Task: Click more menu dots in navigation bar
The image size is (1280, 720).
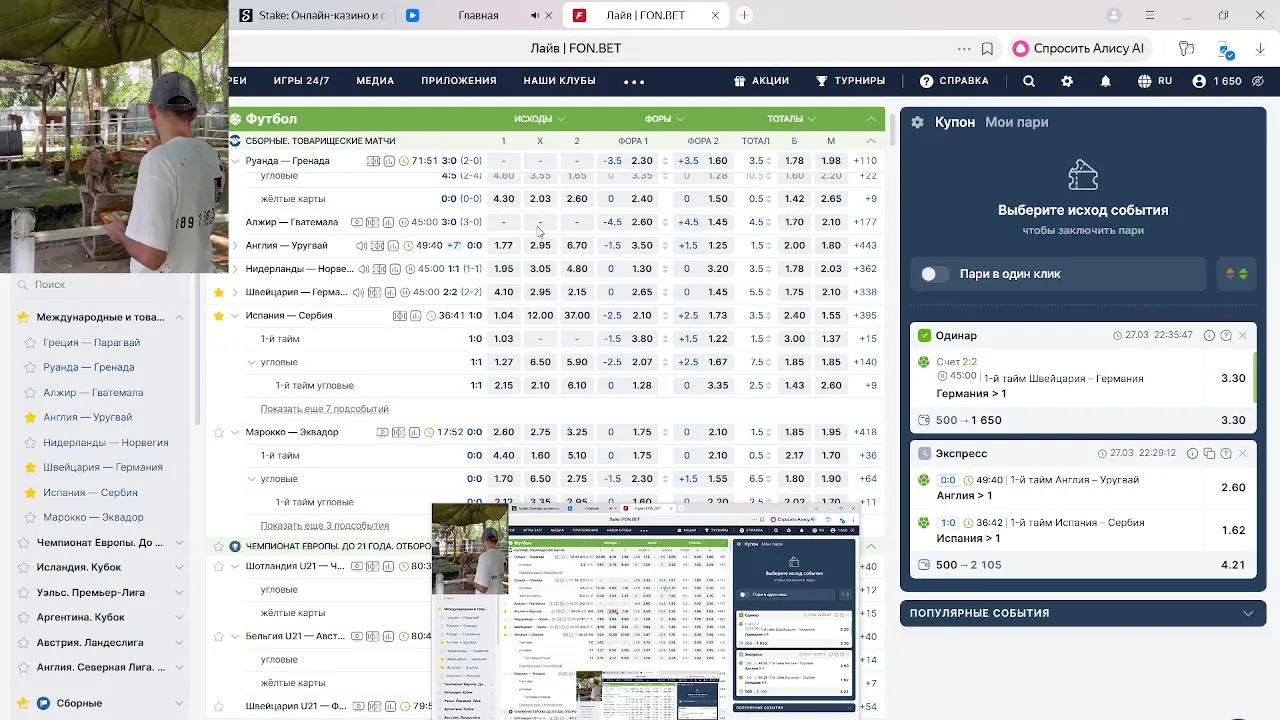Action: pyautogui.click(x=634, y=81)
